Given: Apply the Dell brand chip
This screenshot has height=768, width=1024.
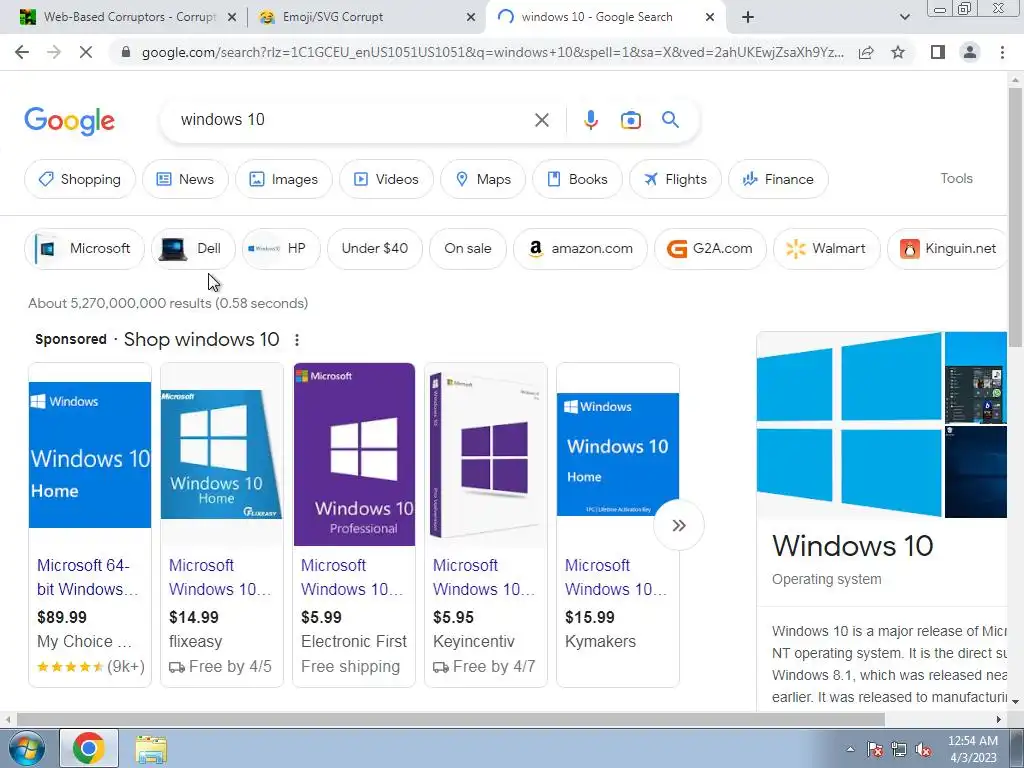Looking at the screenshot, I should [193, 248].
